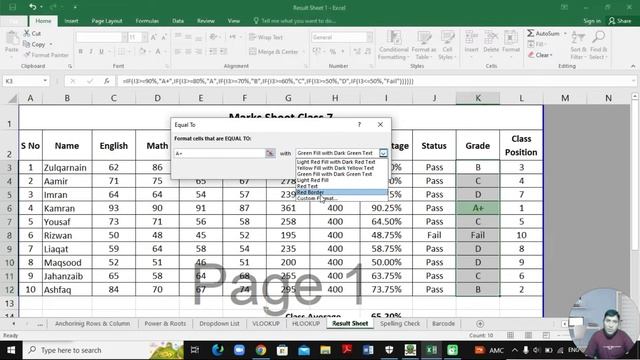The width and height of the screenshot is (640, 360).
Task: Open Find & Select menu
Action: pyautogui.click(x=598, y=45)
